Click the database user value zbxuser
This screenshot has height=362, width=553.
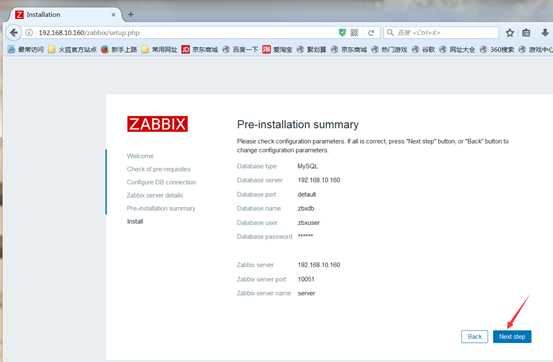coord(309,223)
